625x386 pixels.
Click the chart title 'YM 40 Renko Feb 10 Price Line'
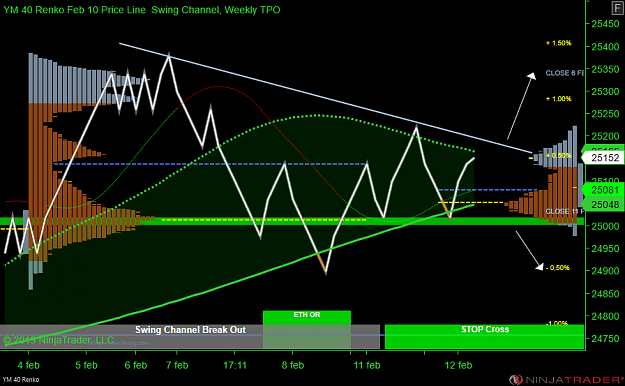tap(75, 10)
